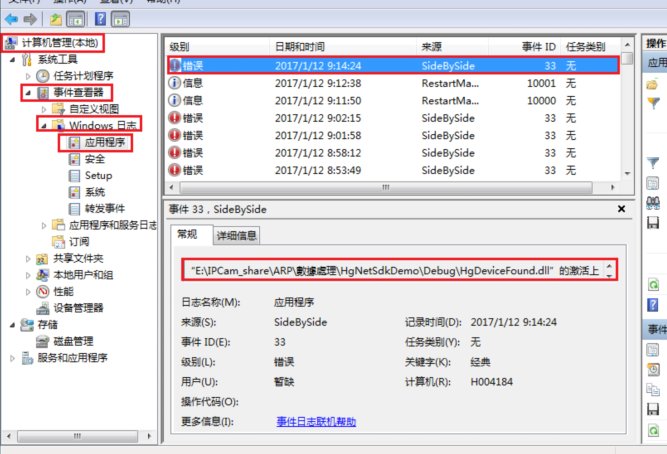Open 设备管理器
667x454 pixels.
coord(78,308)
